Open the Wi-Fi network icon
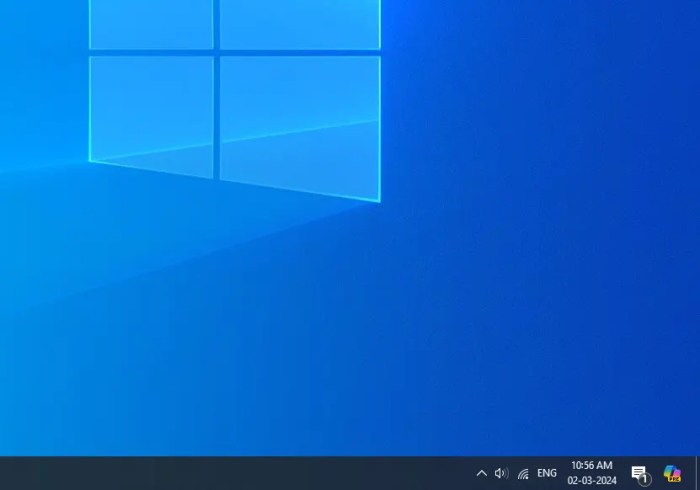 523,473
